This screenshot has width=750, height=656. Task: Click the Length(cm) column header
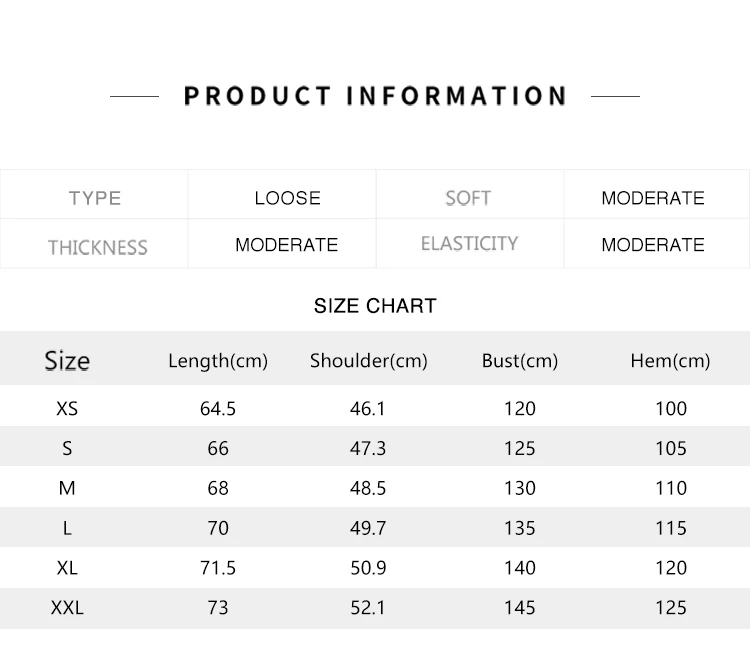point(218,361)
